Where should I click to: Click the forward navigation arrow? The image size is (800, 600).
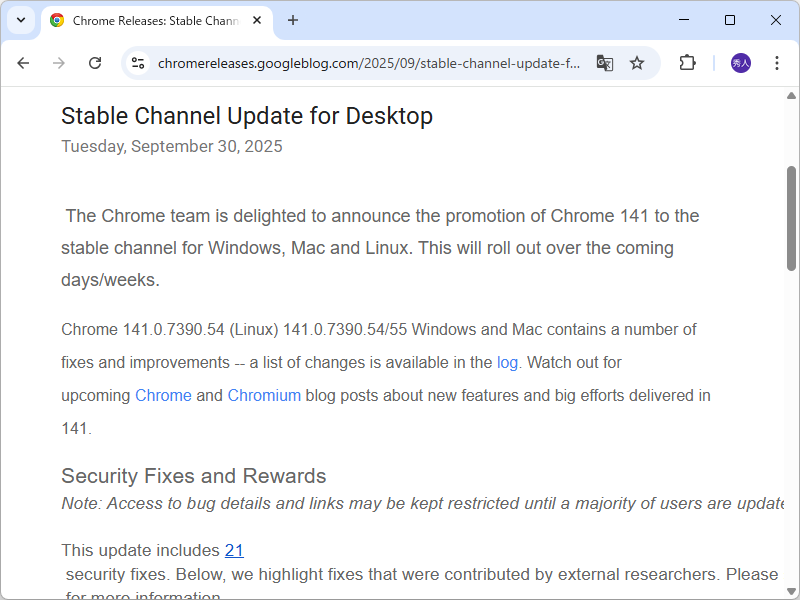click(x=59, y=63)
